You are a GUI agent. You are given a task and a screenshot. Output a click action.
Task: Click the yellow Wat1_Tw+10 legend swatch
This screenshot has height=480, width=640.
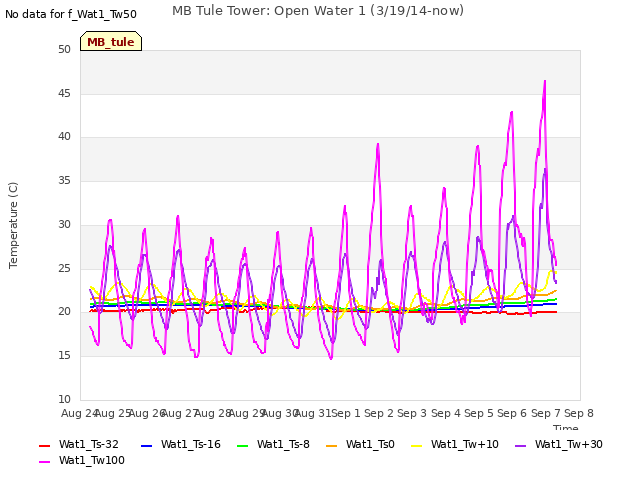416,445
